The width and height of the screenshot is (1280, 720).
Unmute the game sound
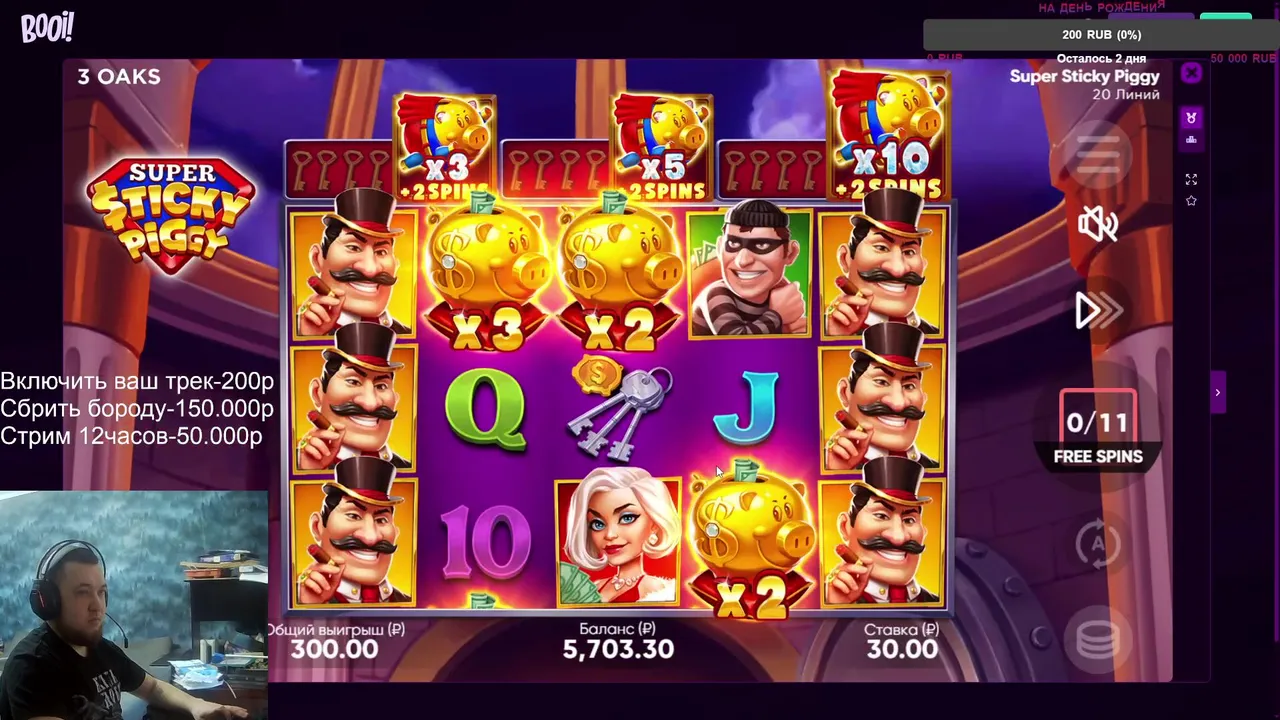[1097, 225]
